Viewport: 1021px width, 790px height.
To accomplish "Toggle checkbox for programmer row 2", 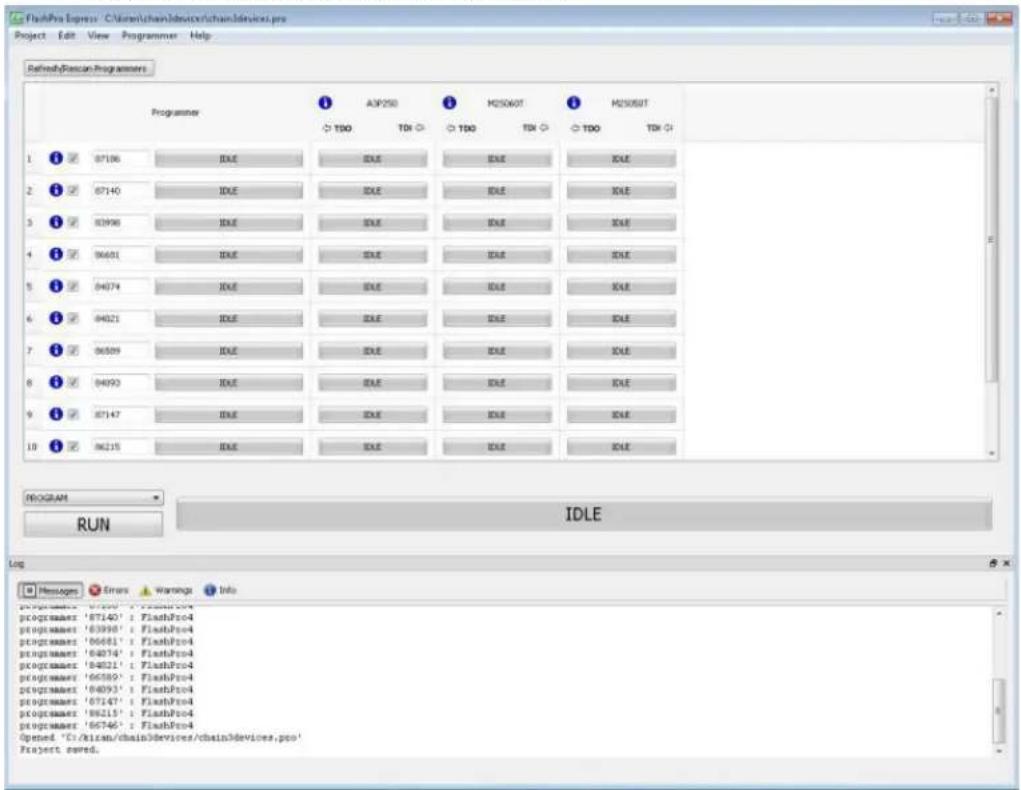I will click(73, 190).
